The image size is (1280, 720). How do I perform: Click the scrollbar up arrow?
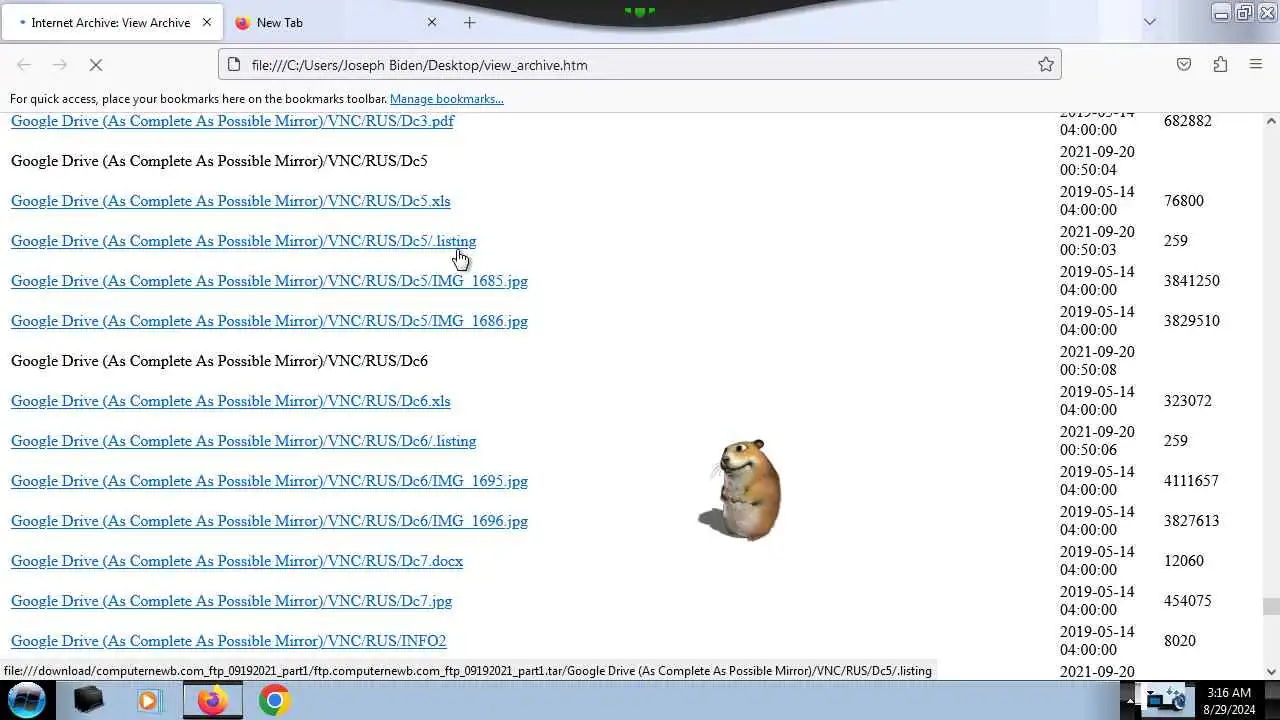tap(1271, 121)
